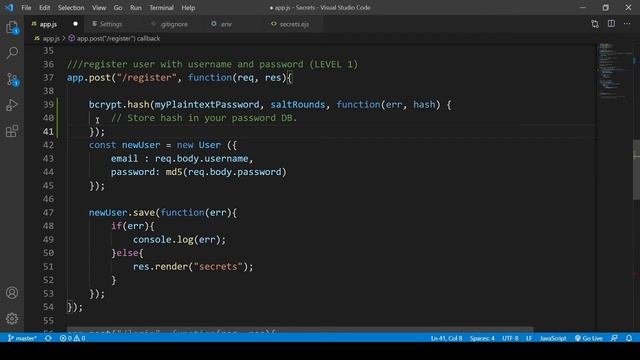Image resolution: width=640 pixels, height=360 pixels.
Task: Click the feedback icon in the status bar
Action: pyautogui.click(x=614, y=338)
